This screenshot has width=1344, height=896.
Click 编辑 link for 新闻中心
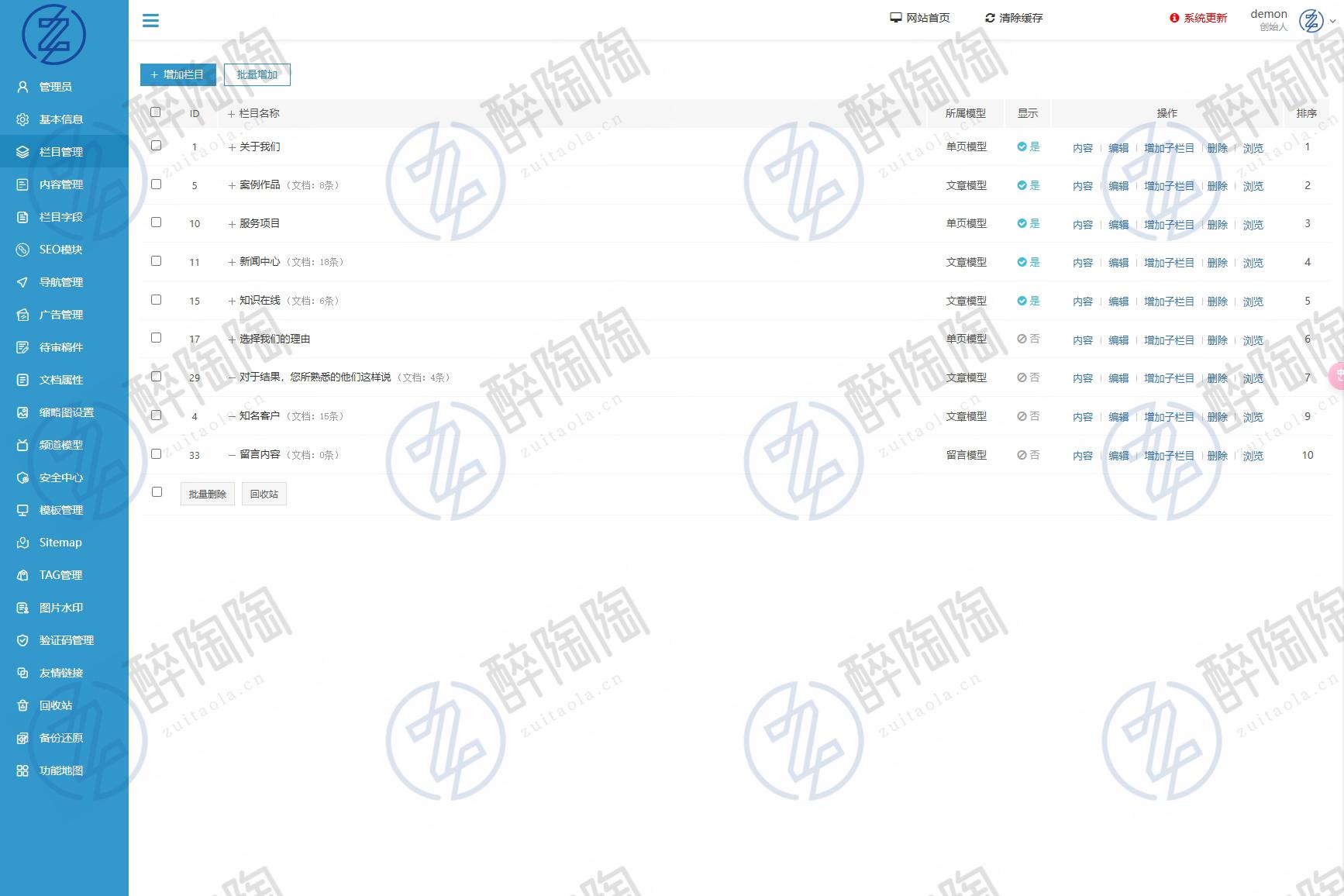coord(1118,263)
